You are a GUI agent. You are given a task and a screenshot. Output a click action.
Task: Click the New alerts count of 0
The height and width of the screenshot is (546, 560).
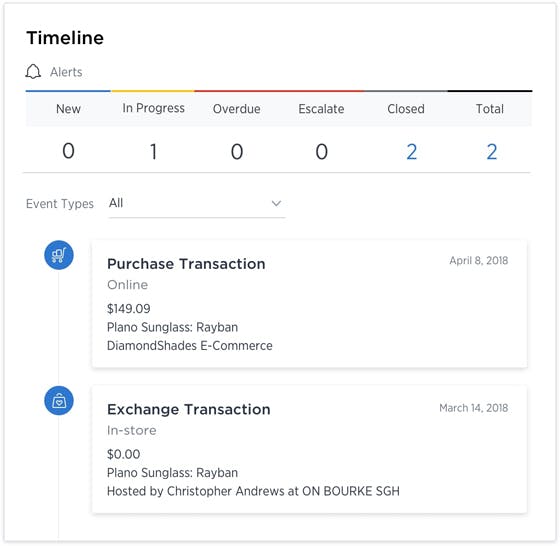tap(68, 151)
